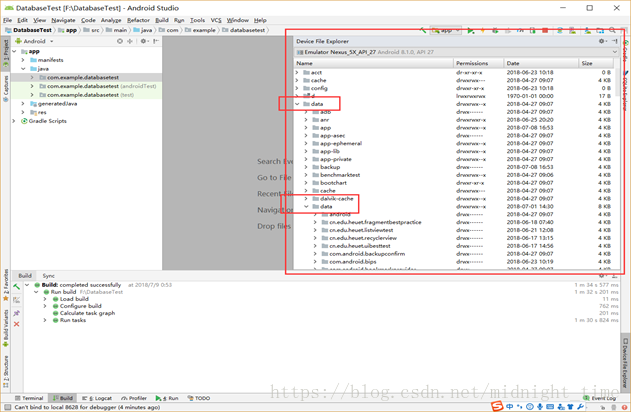Image resolution: width=631 pixels, height=412 pixels.
Task: Collapse the top-level data folder
Action: point(297,104)
